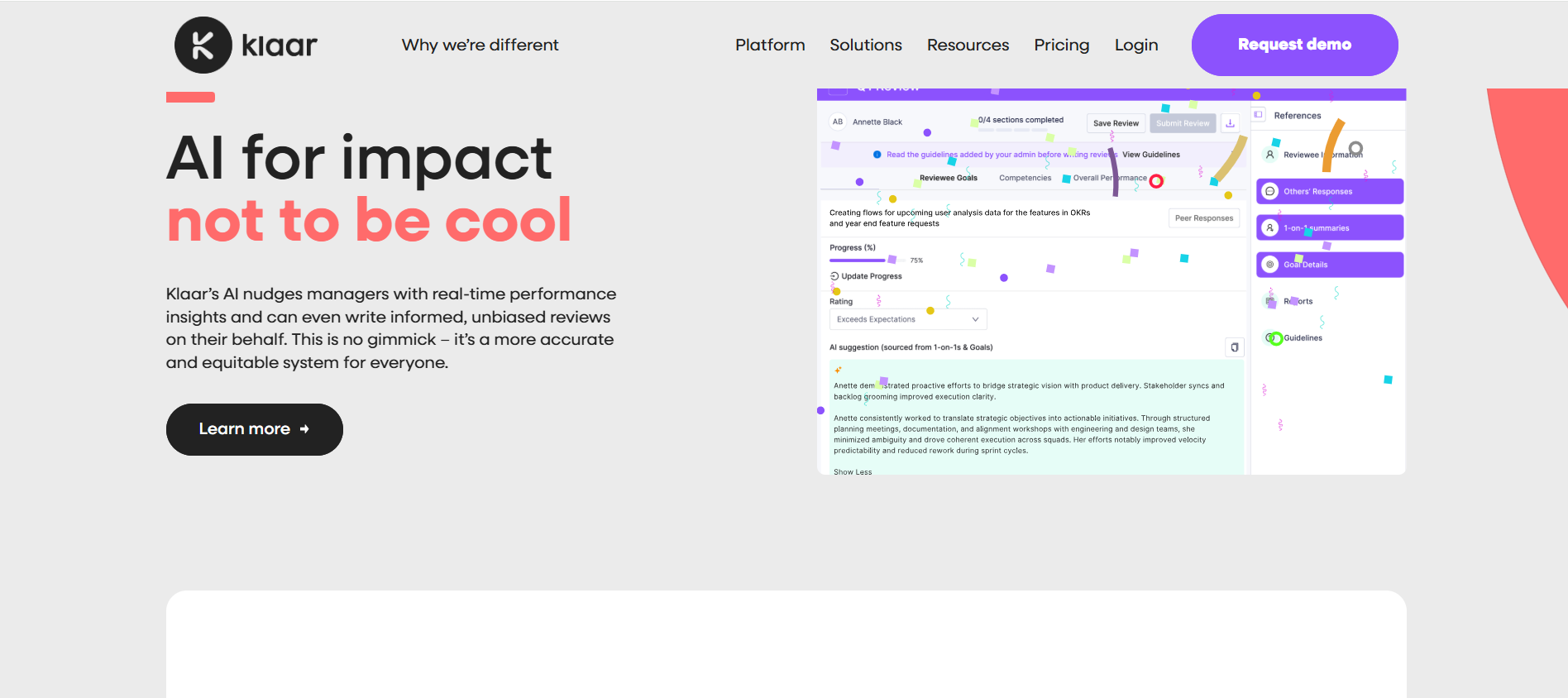This screenshot has width=1568, height=698.
Task: Click the download icon beside Submit Review
Action: (x=1230, y=123)
